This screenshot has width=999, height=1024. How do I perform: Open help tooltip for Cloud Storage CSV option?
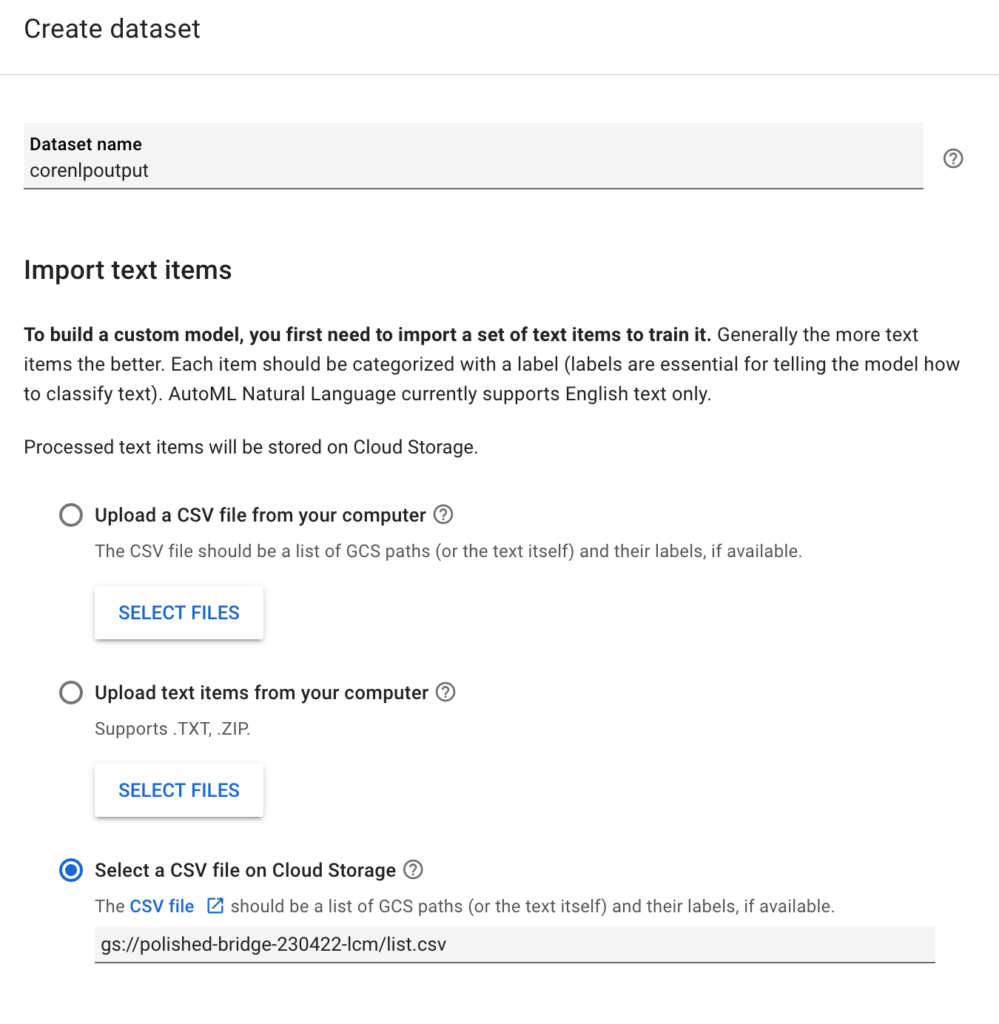click(413, 870)
